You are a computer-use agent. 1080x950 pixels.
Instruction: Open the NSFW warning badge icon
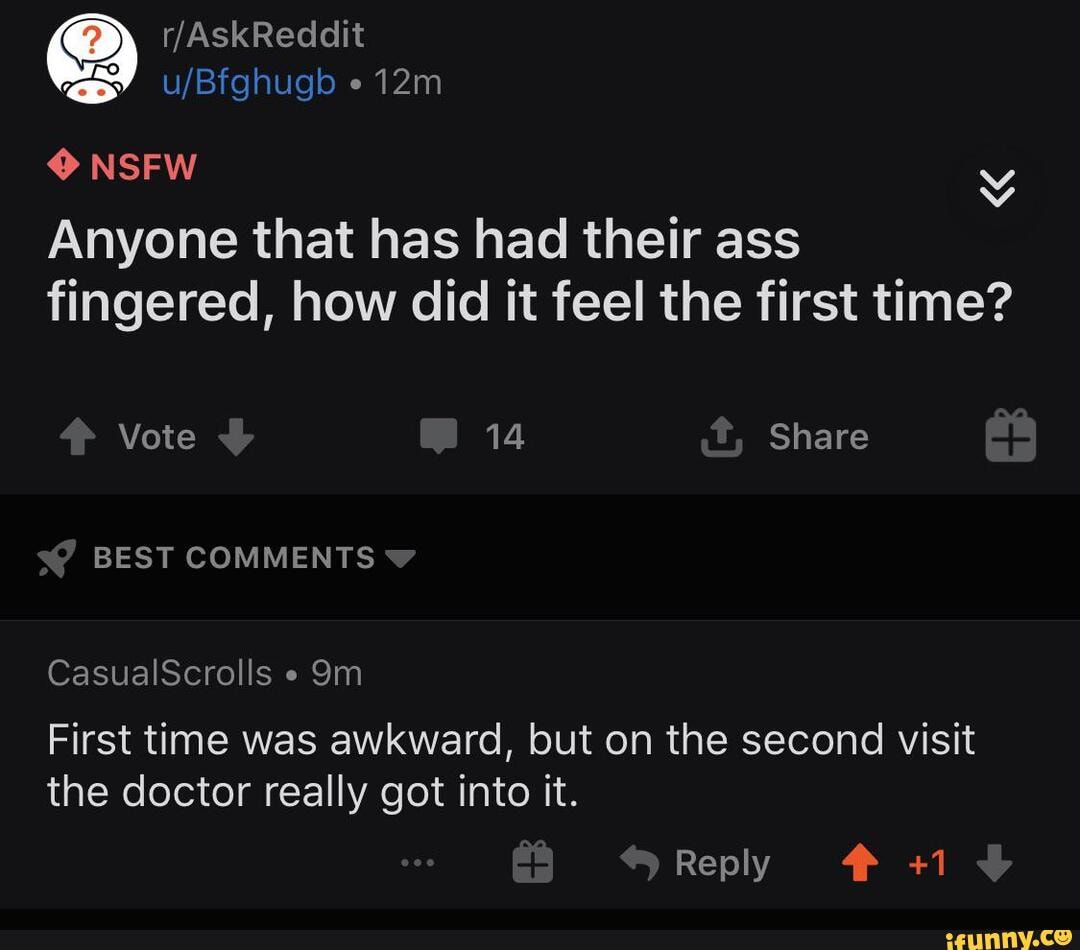[62, 165]
